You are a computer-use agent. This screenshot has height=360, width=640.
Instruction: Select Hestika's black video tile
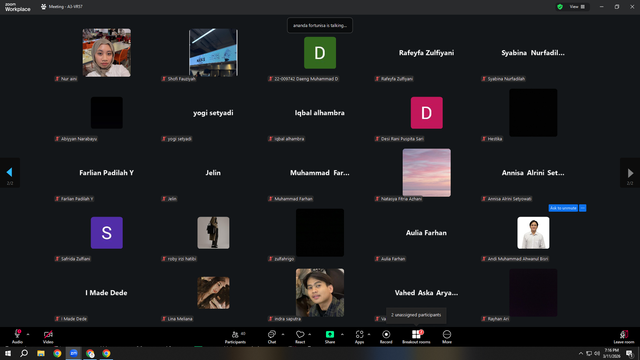click(x=533, y=113)
